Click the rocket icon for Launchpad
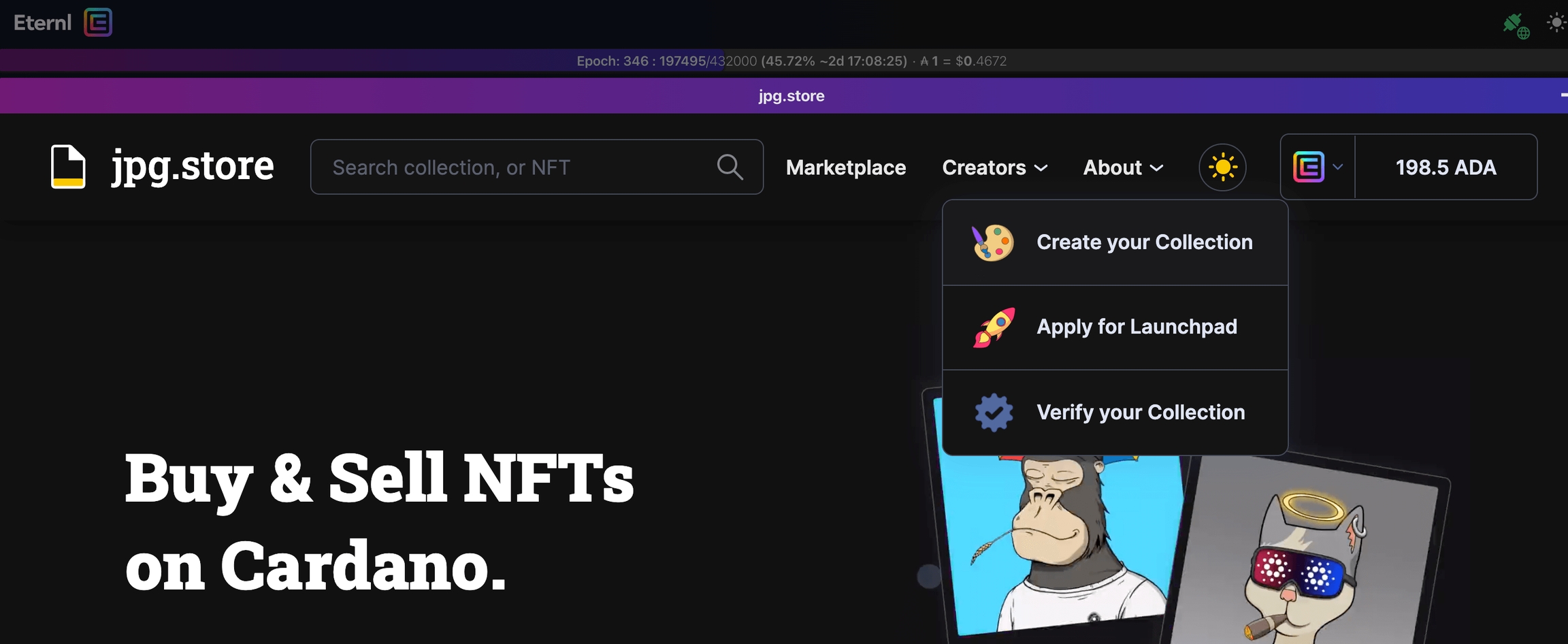 click(x=994, y=327)
